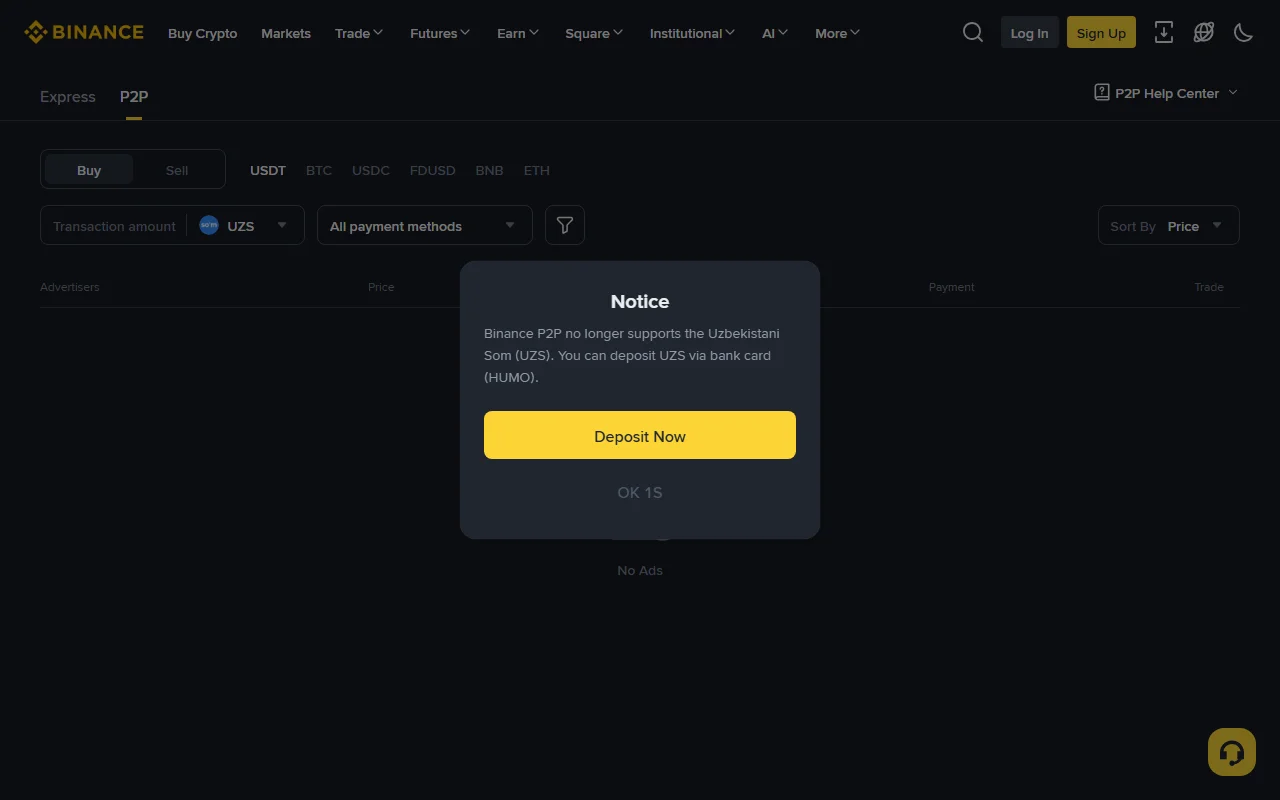1280x800 pixels.
Task: Open Buy Crypto in the navigation
Action: coord(203,33)
